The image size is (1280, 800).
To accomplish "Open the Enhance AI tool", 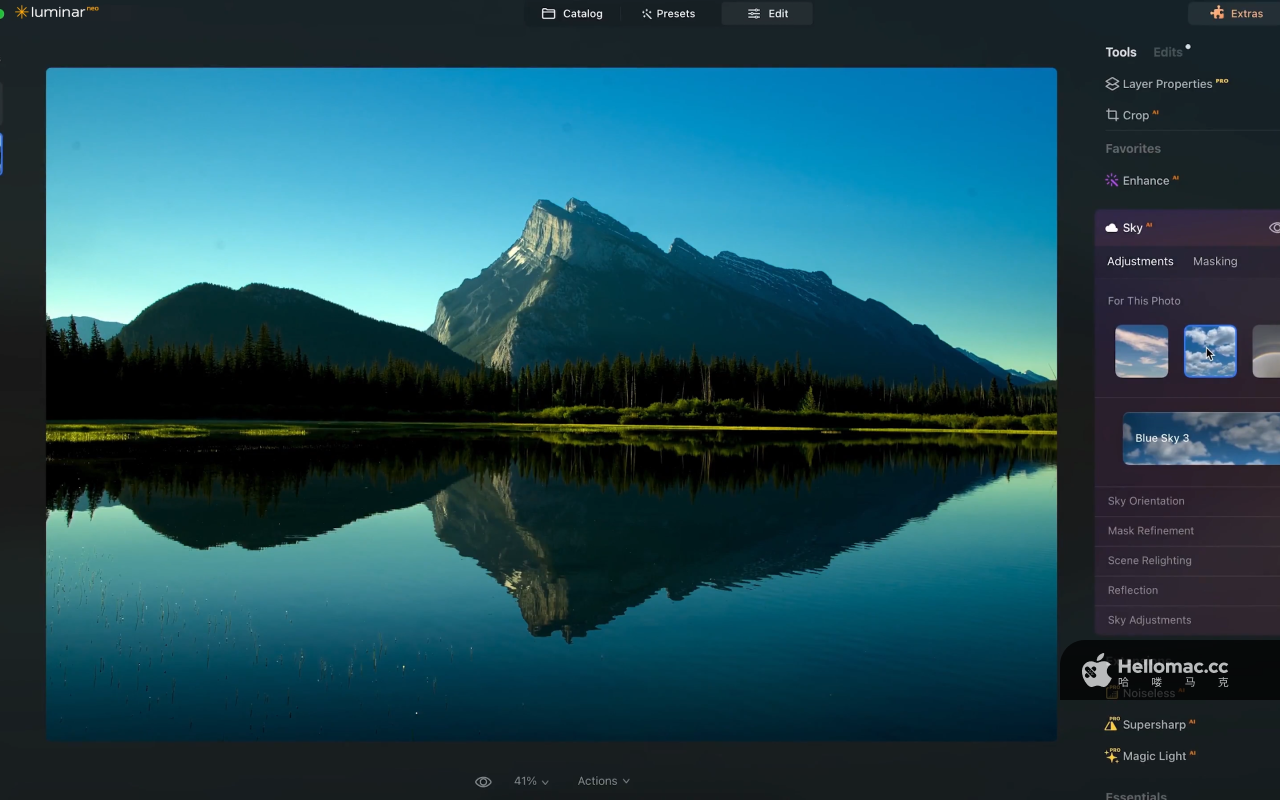I will tap(1142, 181).
